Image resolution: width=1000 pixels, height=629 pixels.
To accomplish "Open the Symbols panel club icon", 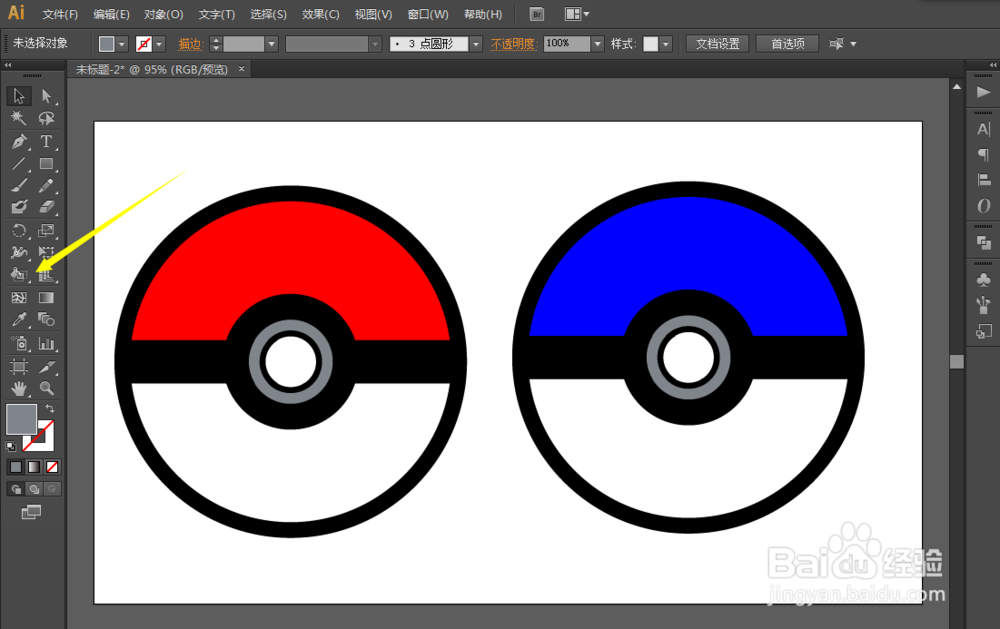I will click(x=983, y=279).
